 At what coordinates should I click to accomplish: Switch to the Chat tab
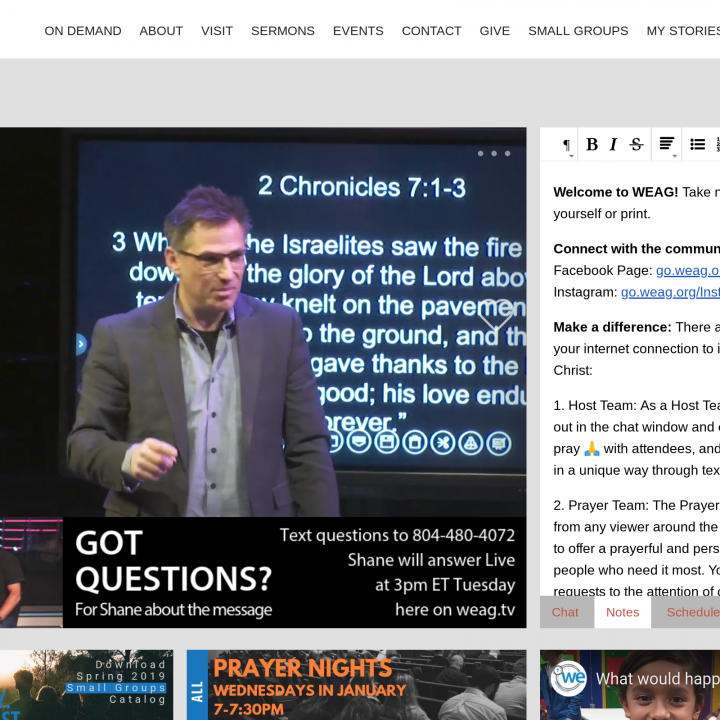565,612
